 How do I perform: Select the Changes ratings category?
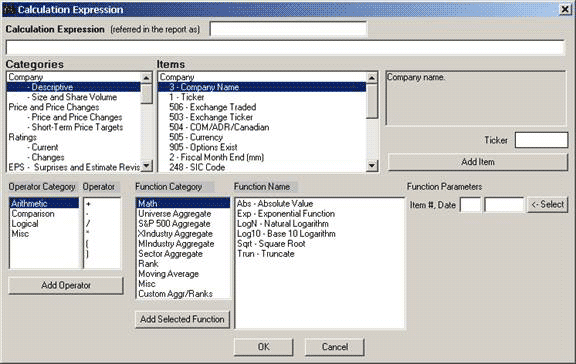[x=73, y=157]
